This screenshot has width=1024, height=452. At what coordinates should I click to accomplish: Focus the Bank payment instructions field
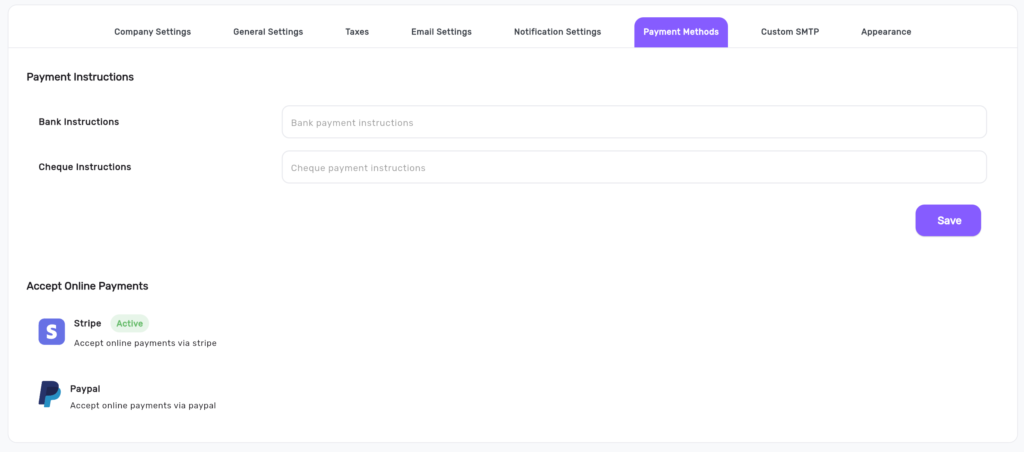[634, 122]
